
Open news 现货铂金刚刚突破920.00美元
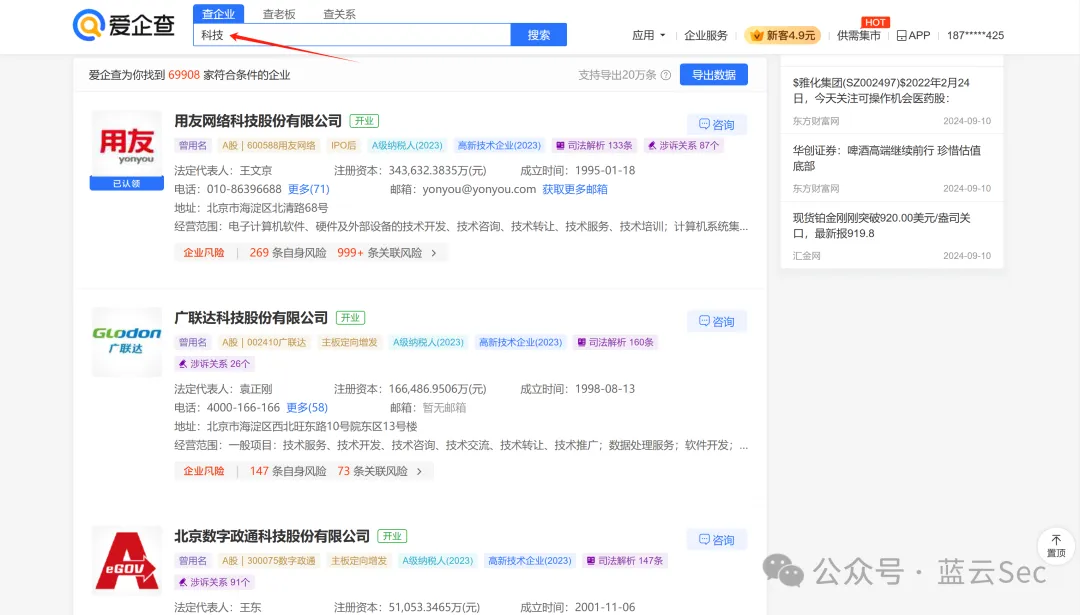[882, 225]
